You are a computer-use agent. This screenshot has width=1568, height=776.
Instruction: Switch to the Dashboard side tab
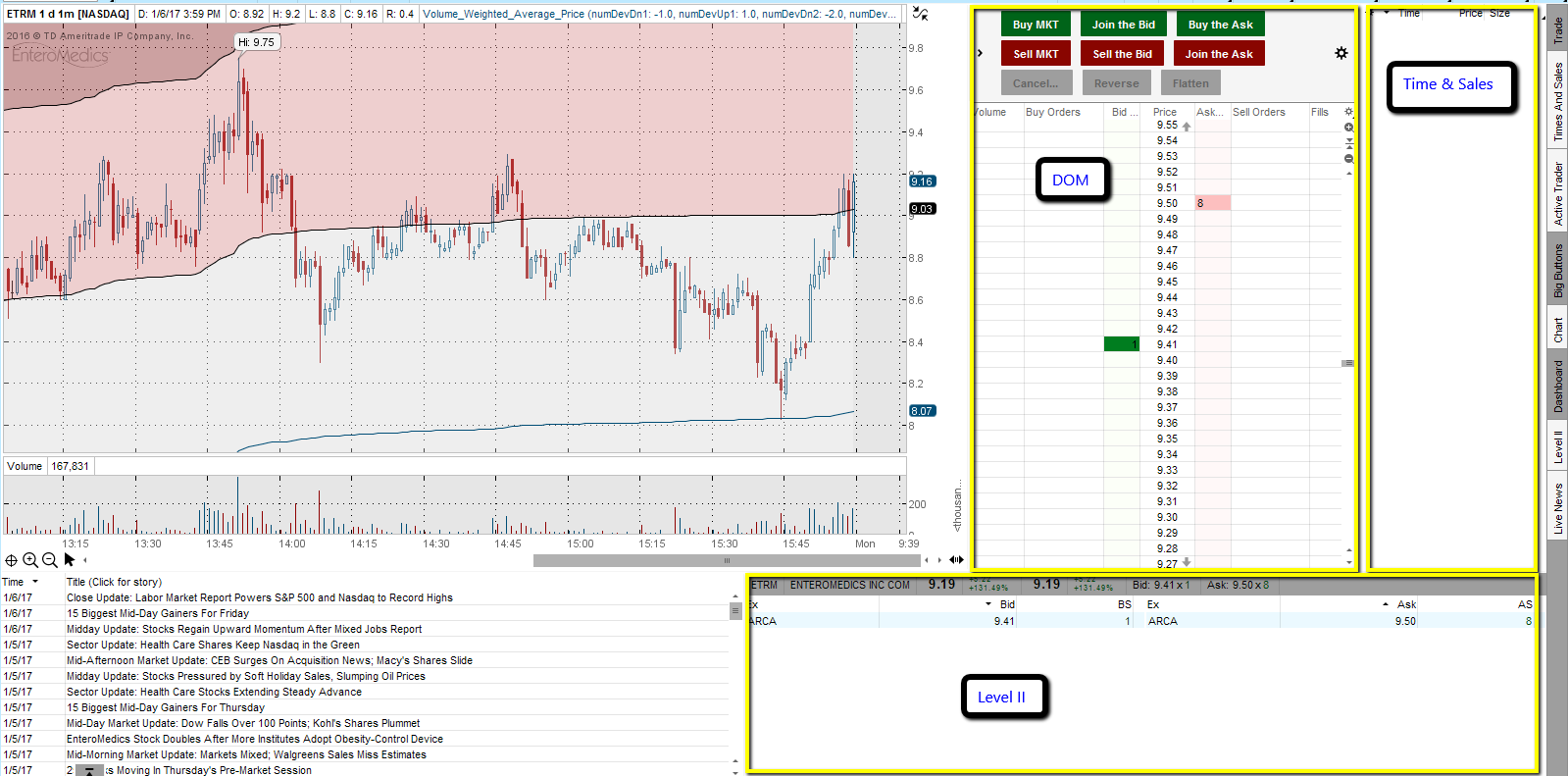click(1557, 386)
